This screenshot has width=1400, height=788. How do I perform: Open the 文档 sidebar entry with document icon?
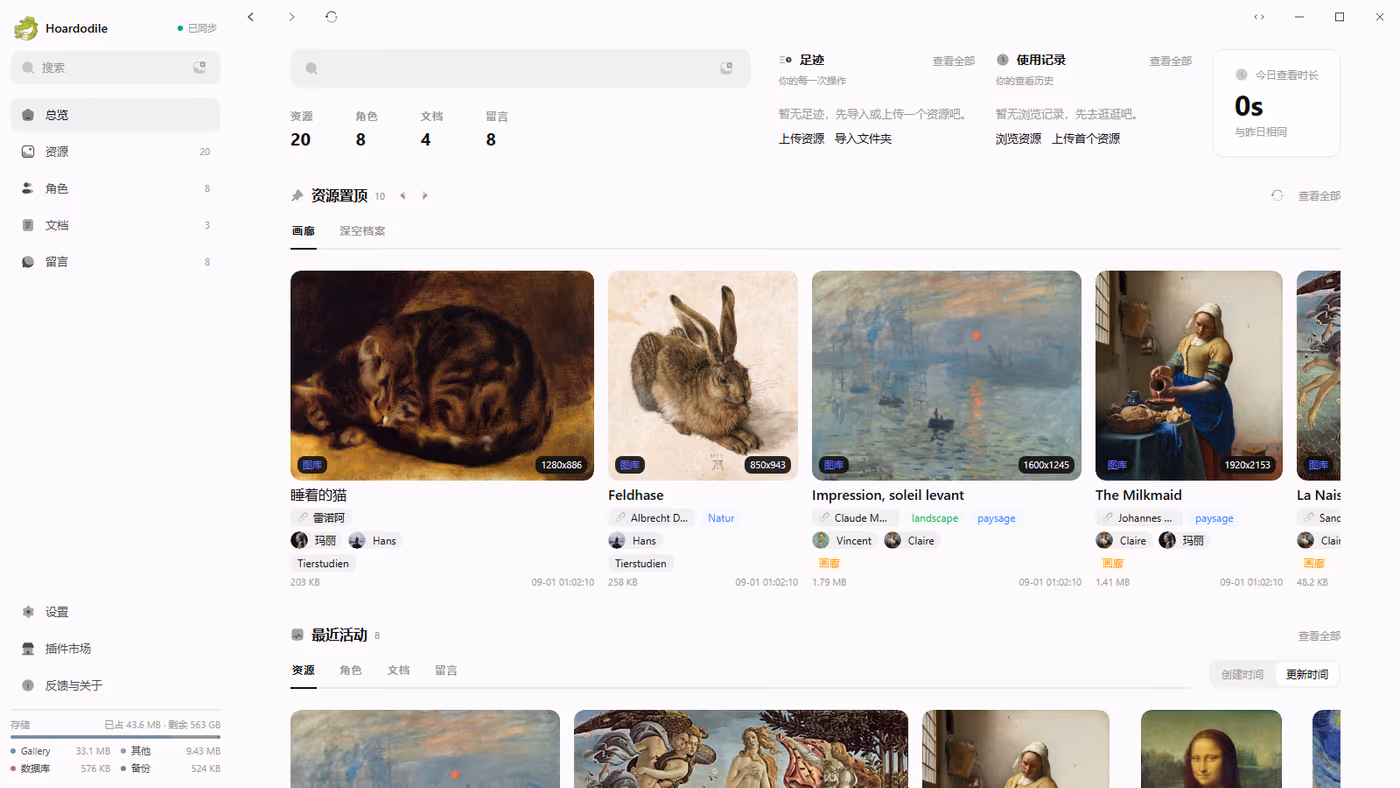pos(116,225)
